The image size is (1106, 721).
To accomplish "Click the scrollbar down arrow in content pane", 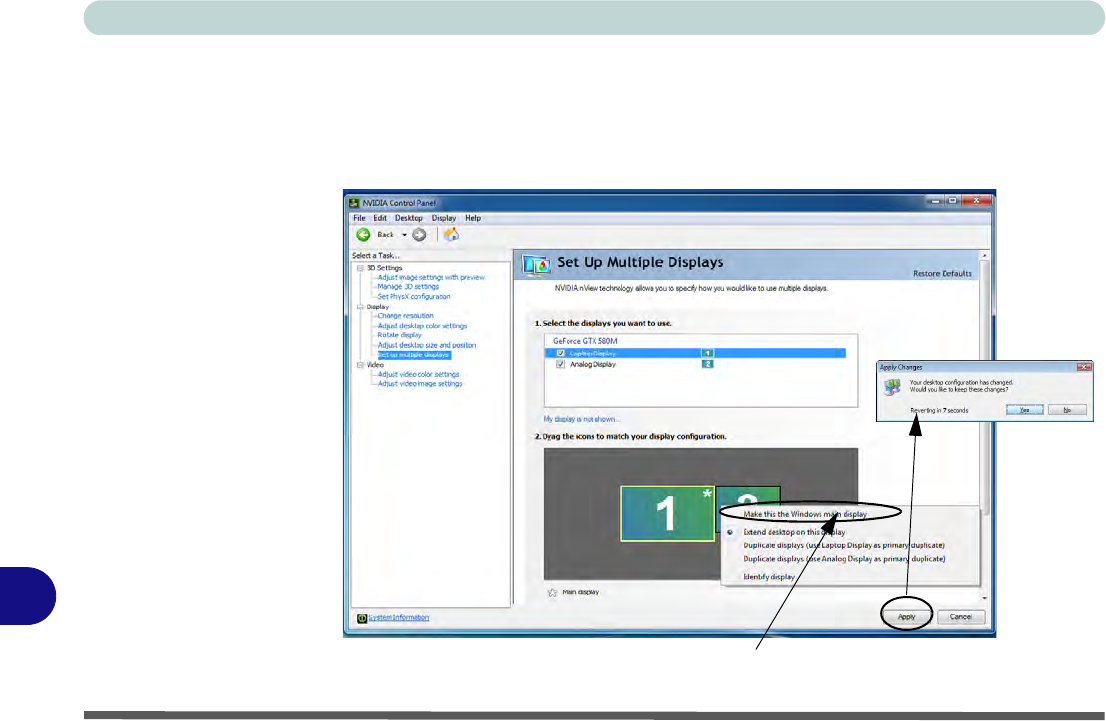I will pyautogui.click(x=985, y=598).
